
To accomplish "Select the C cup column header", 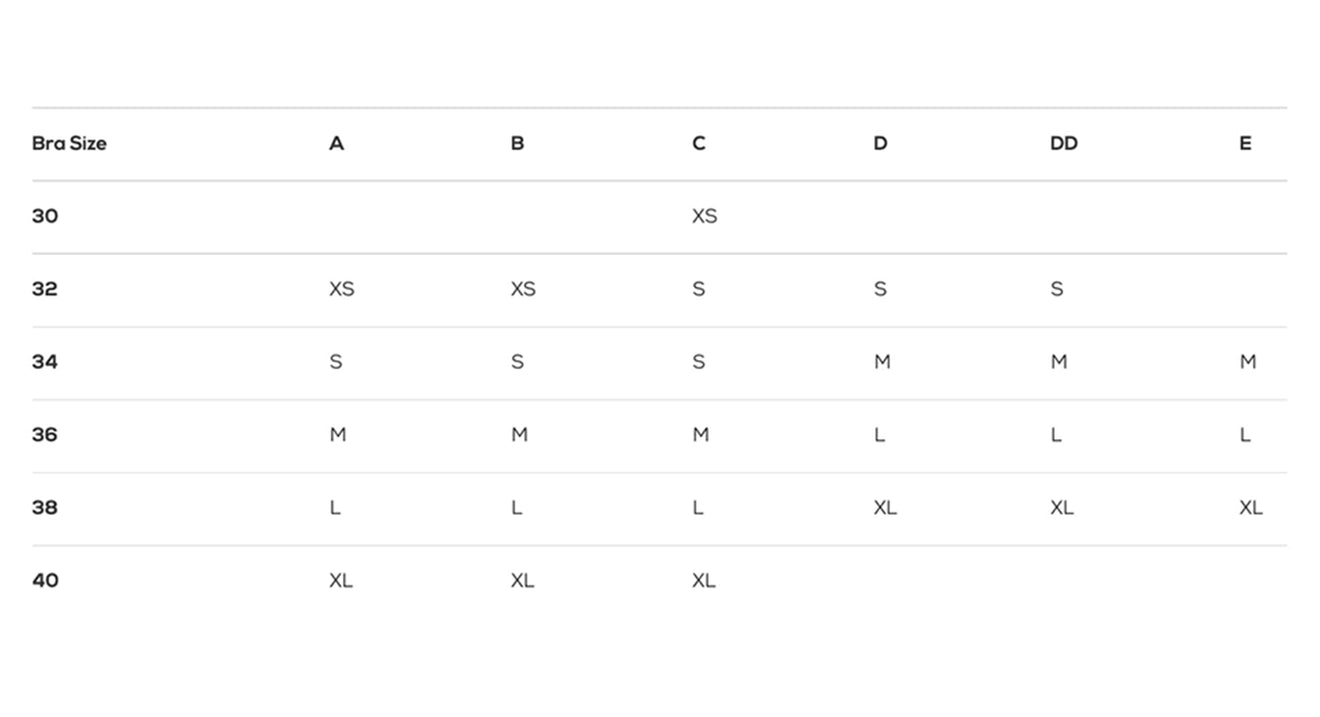I will [698, 143].
